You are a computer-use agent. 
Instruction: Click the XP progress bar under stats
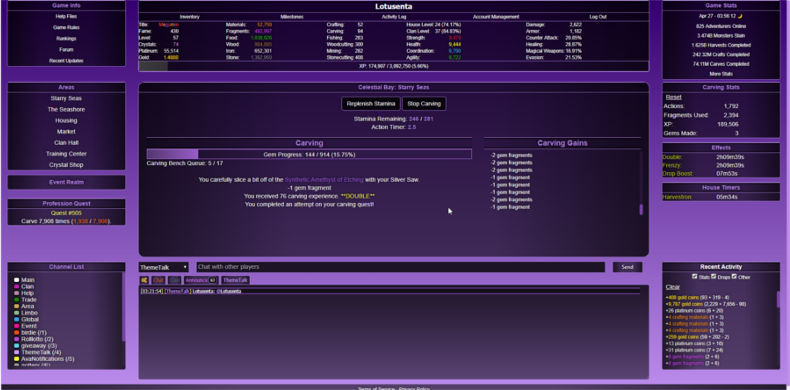coord(393,66)
